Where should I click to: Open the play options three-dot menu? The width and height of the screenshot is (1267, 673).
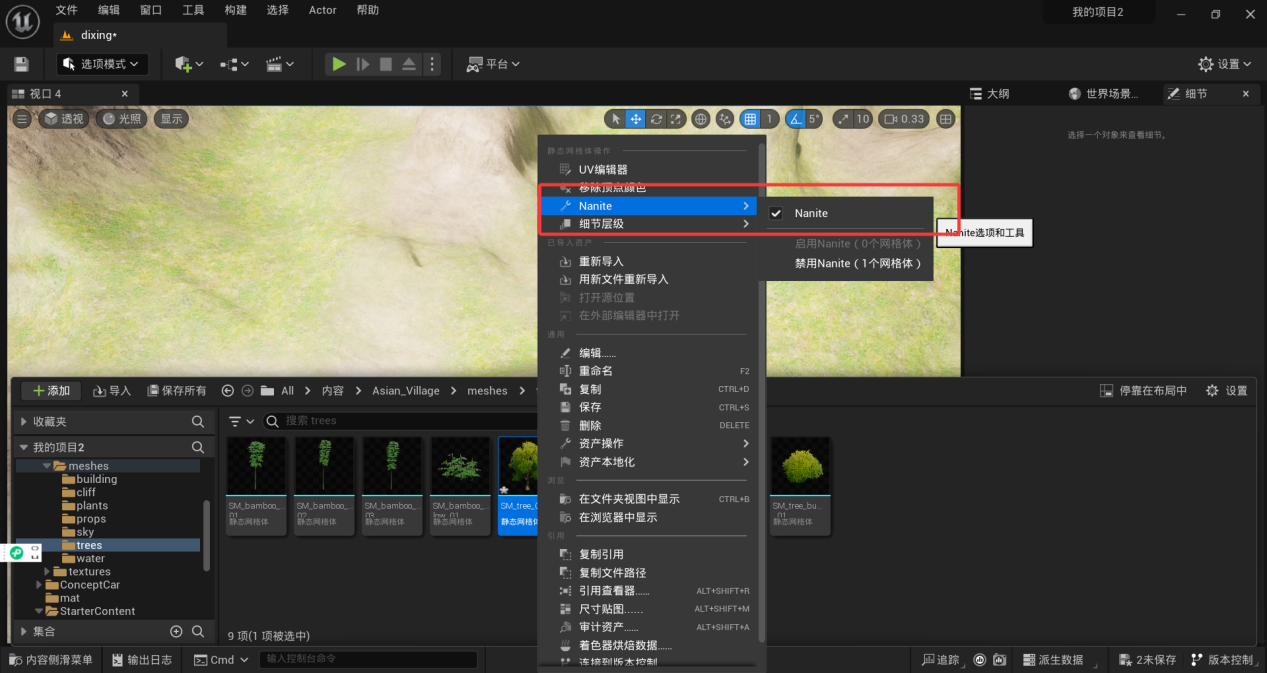point(432,64)
